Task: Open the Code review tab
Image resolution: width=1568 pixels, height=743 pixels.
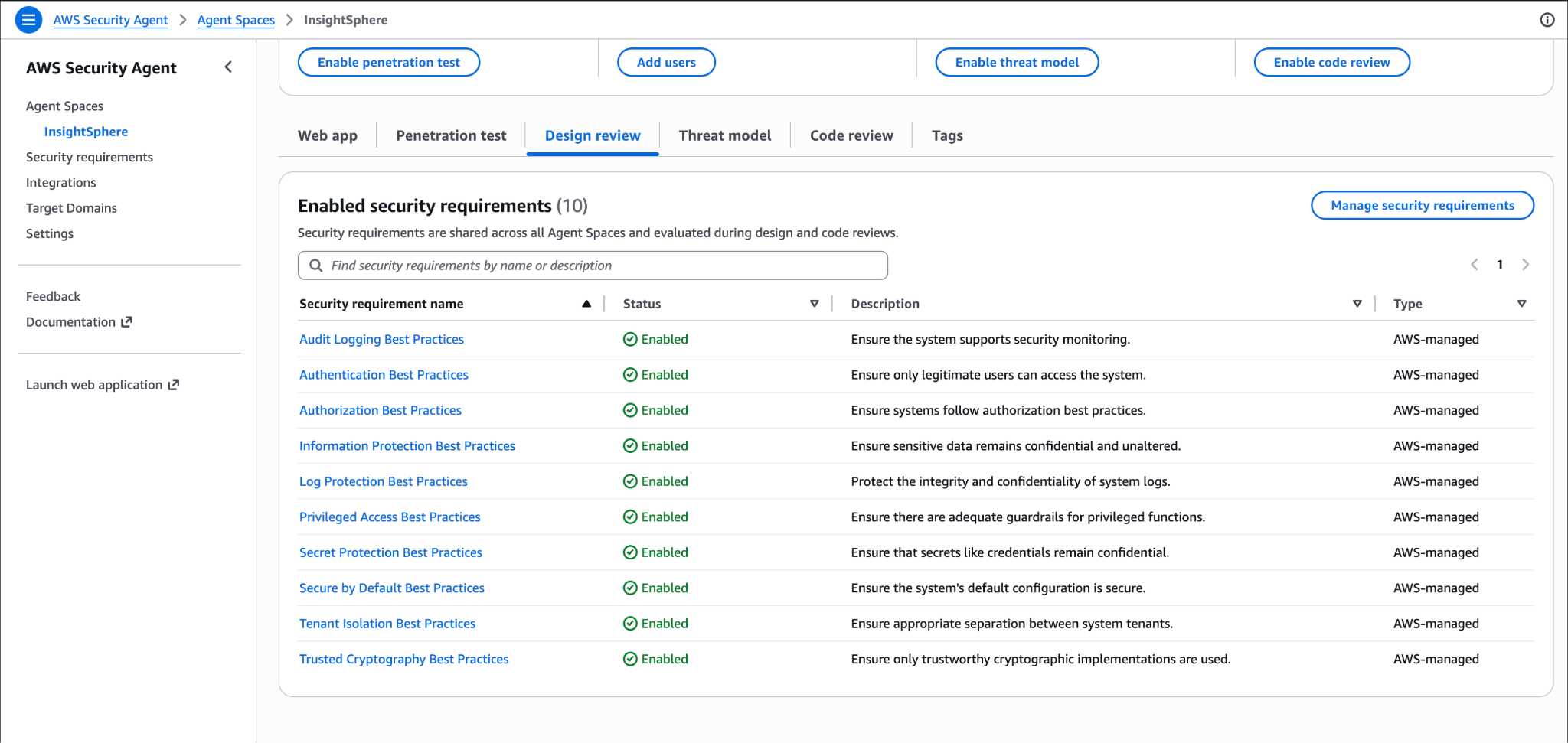Action: pos(851,135)
